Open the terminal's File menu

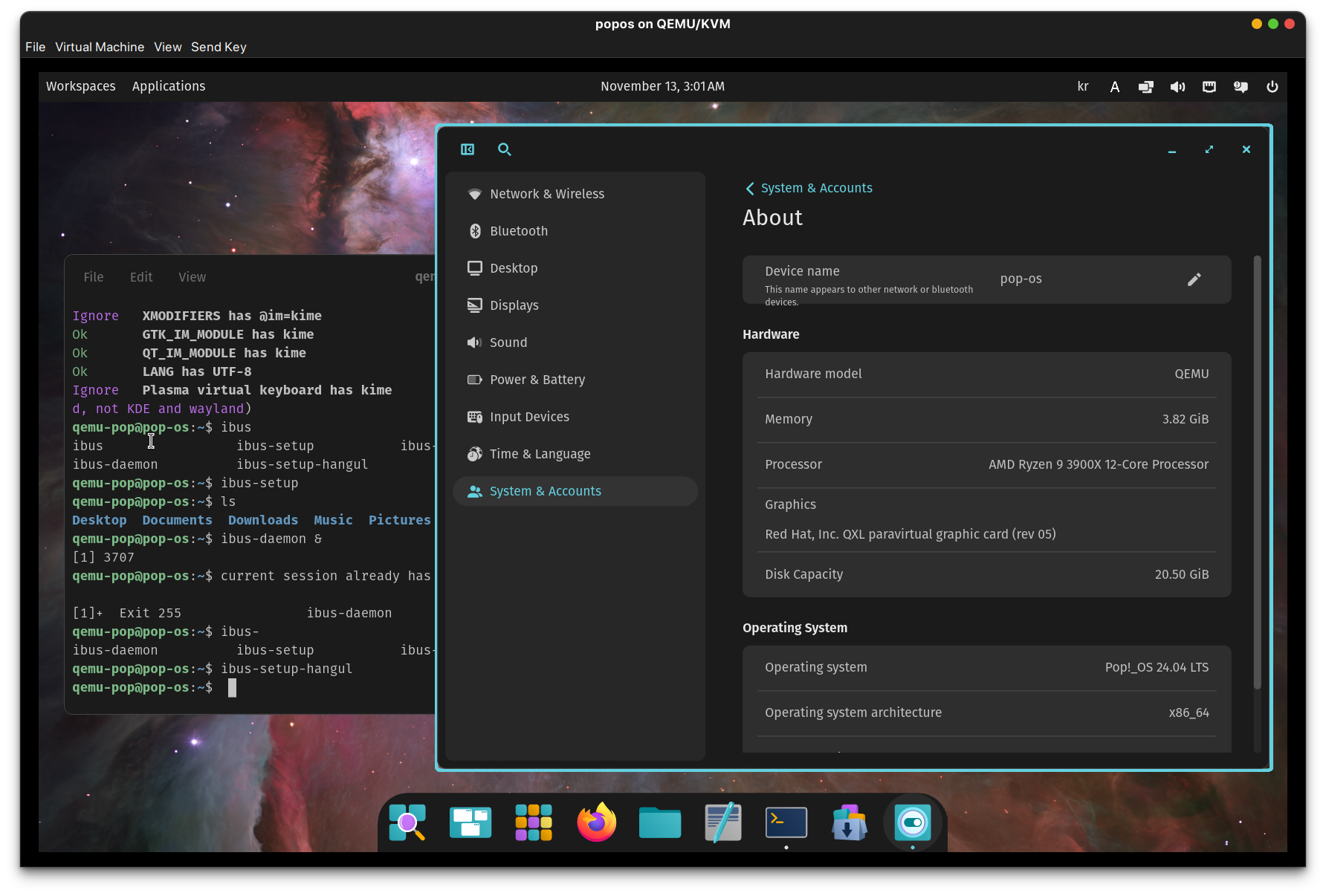point(94,277)
